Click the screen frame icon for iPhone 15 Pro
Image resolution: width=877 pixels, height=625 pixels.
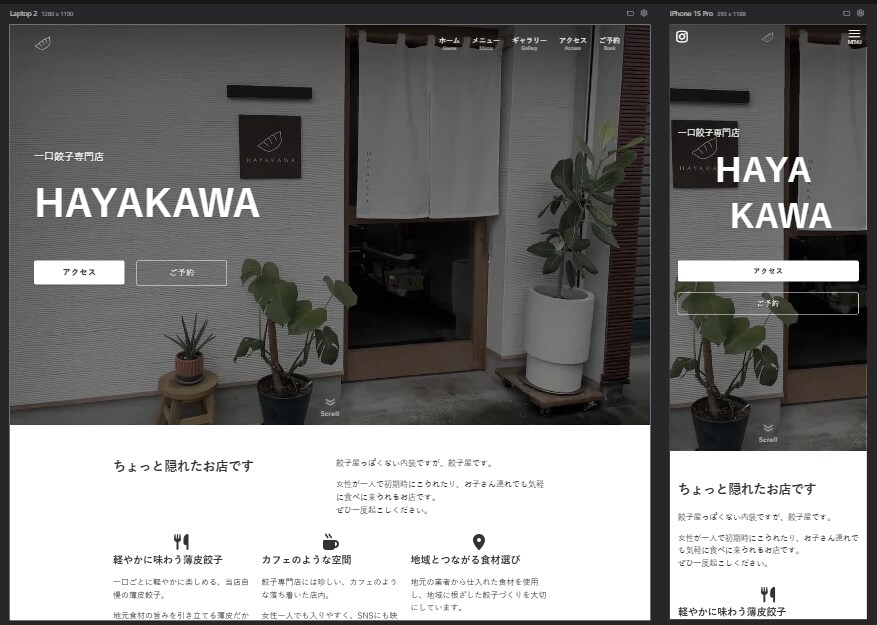(846, 13)
